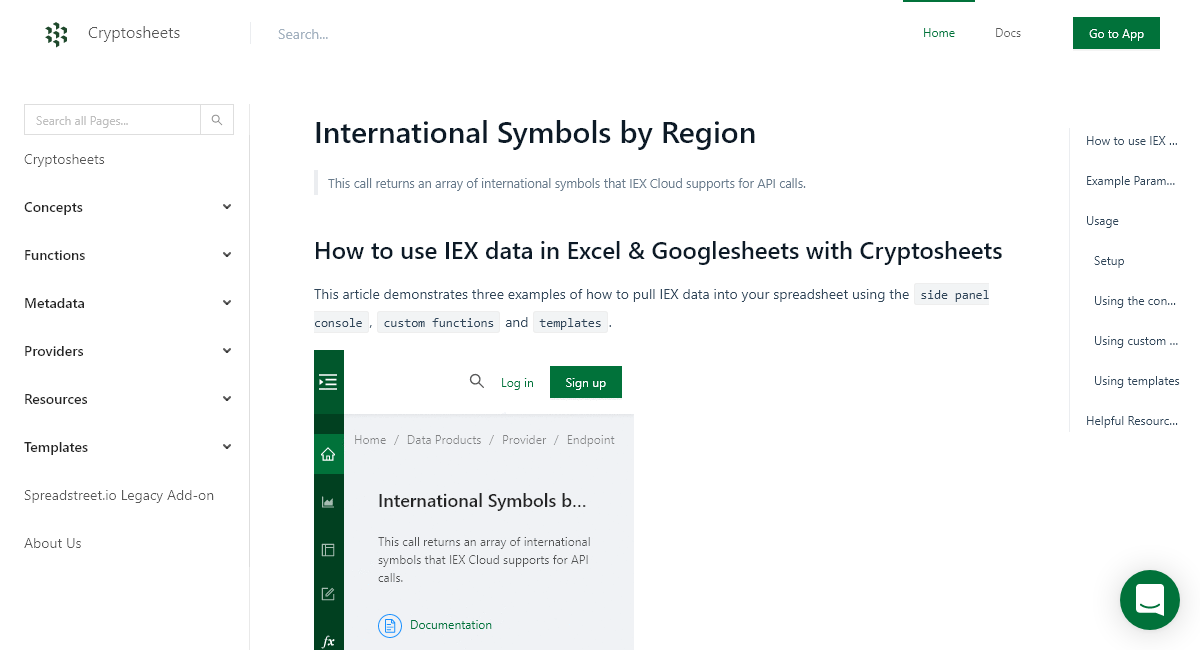Select the home icon in the app sidebar
1200x650 pixels.
(328, 453)
